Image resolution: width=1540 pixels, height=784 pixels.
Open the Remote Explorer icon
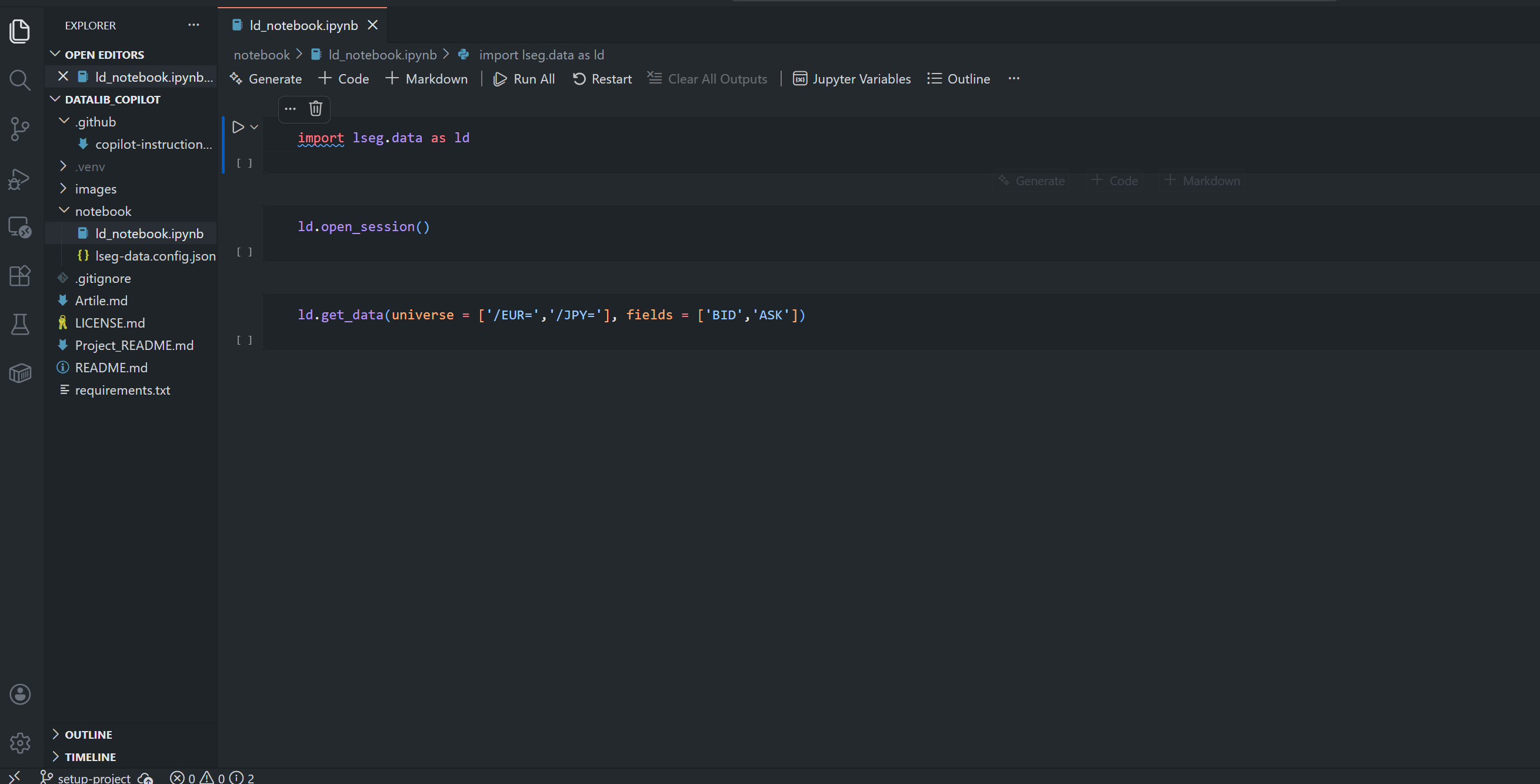(20, 228)
